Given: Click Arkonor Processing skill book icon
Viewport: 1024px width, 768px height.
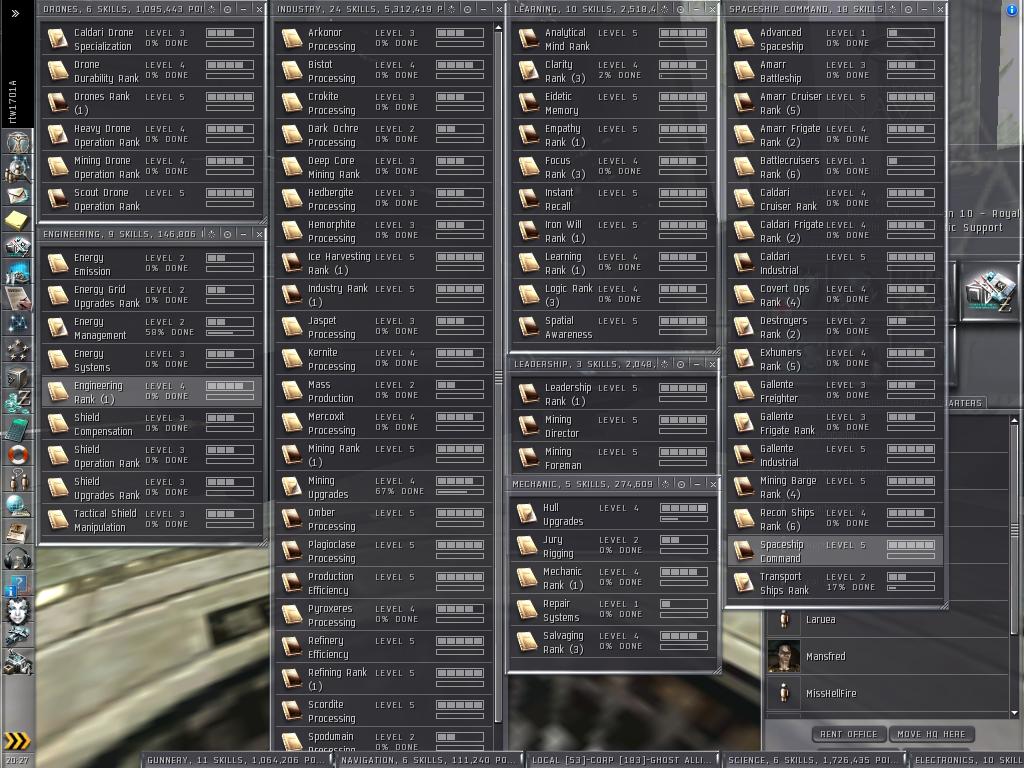Looking at the screenshot, I should pos(291,39).
